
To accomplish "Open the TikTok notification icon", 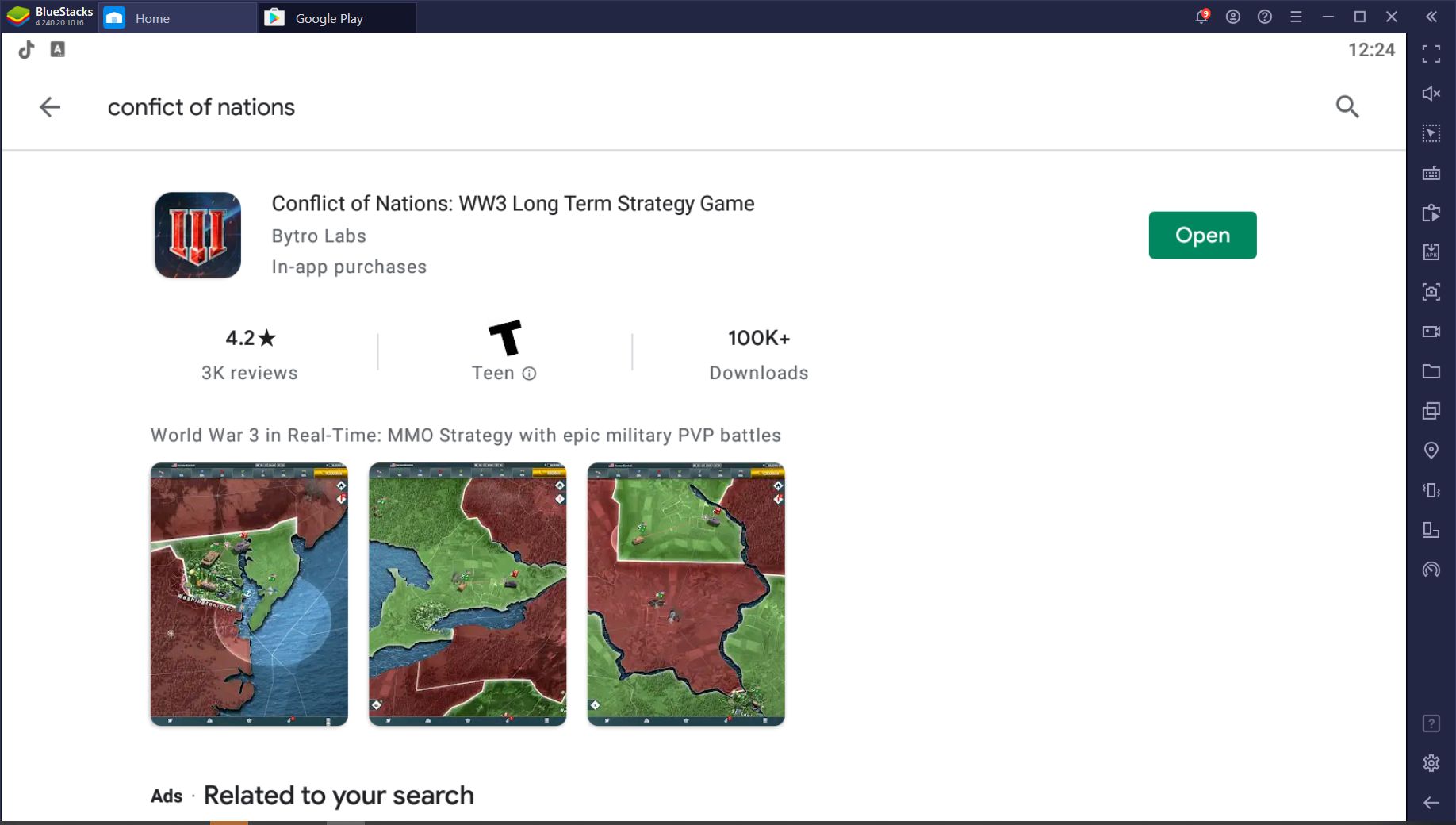I will 26,50.
